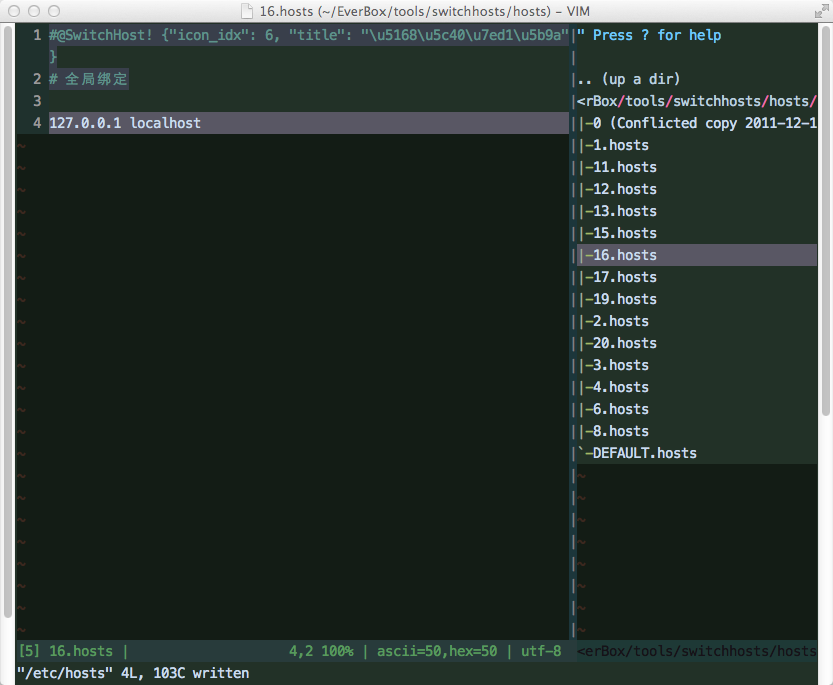Viewport: 833px width, 685px height.
Task: Click the 16.hosts status line label
Action: point(80,651)
